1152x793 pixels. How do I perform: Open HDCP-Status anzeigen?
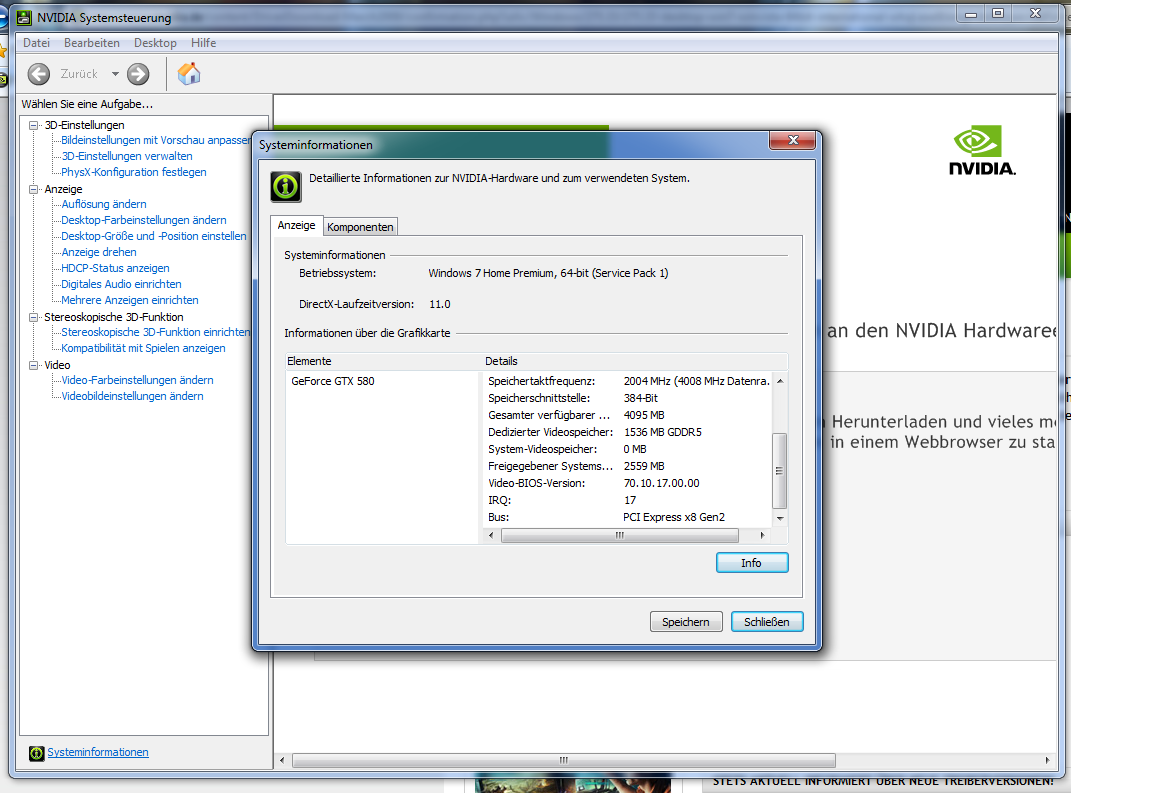coord(115,269)
